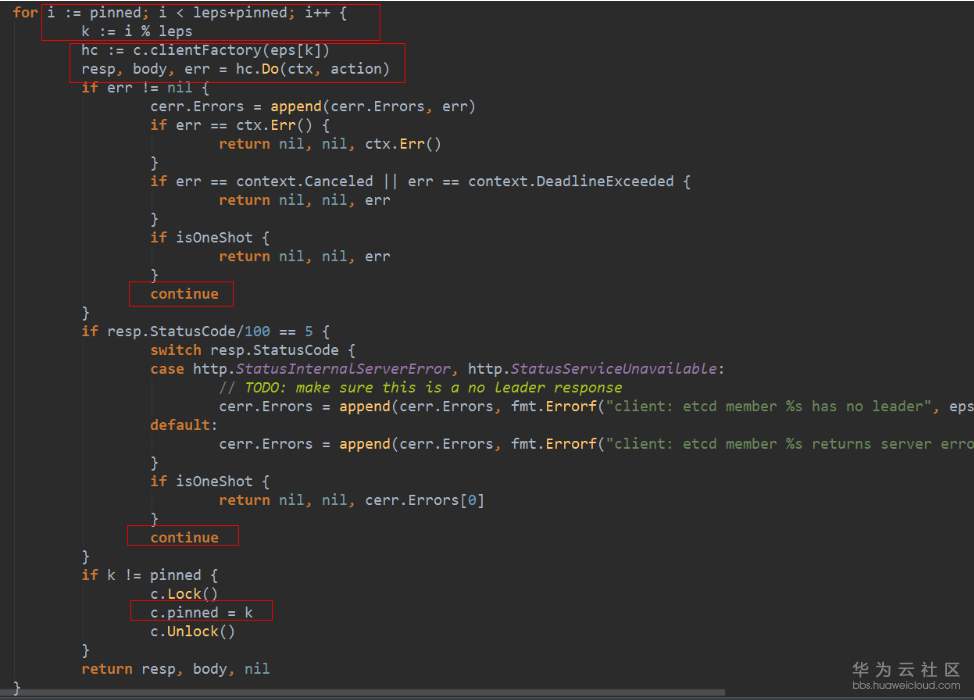Click 'context.Canceled' in the condition

(304, 181)
